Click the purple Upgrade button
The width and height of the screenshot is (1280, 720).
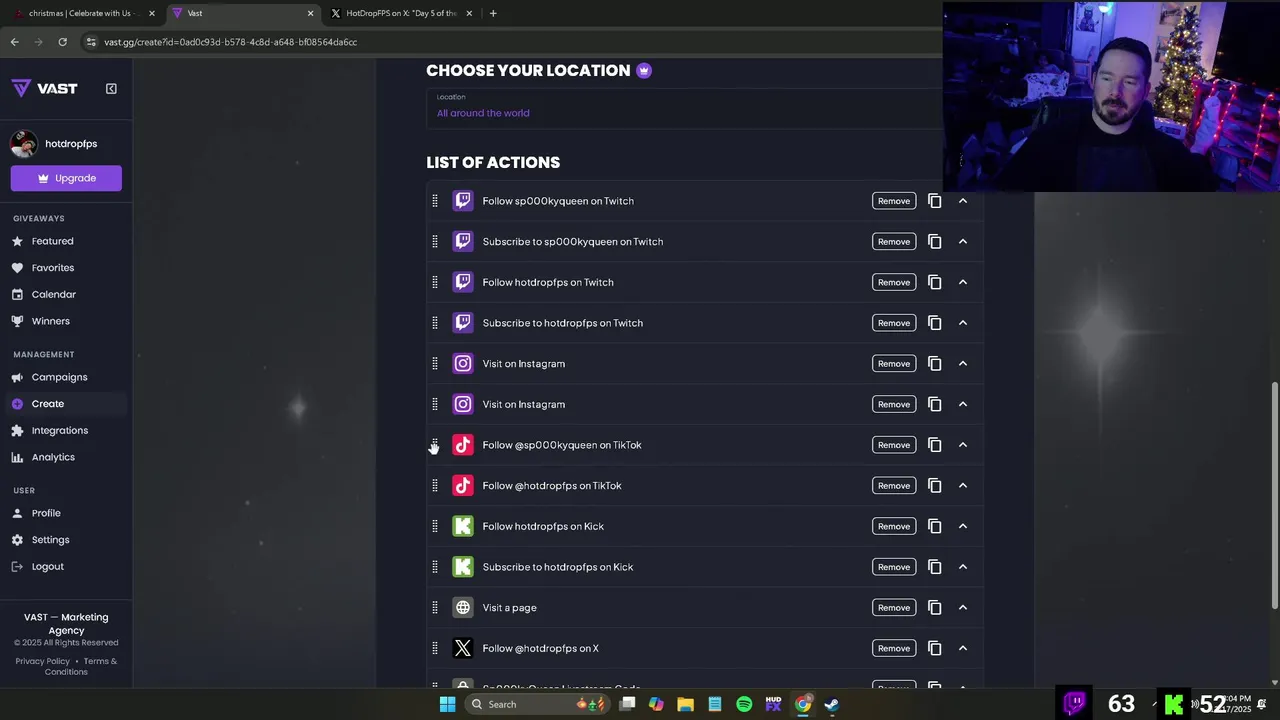tap(66, 178)
